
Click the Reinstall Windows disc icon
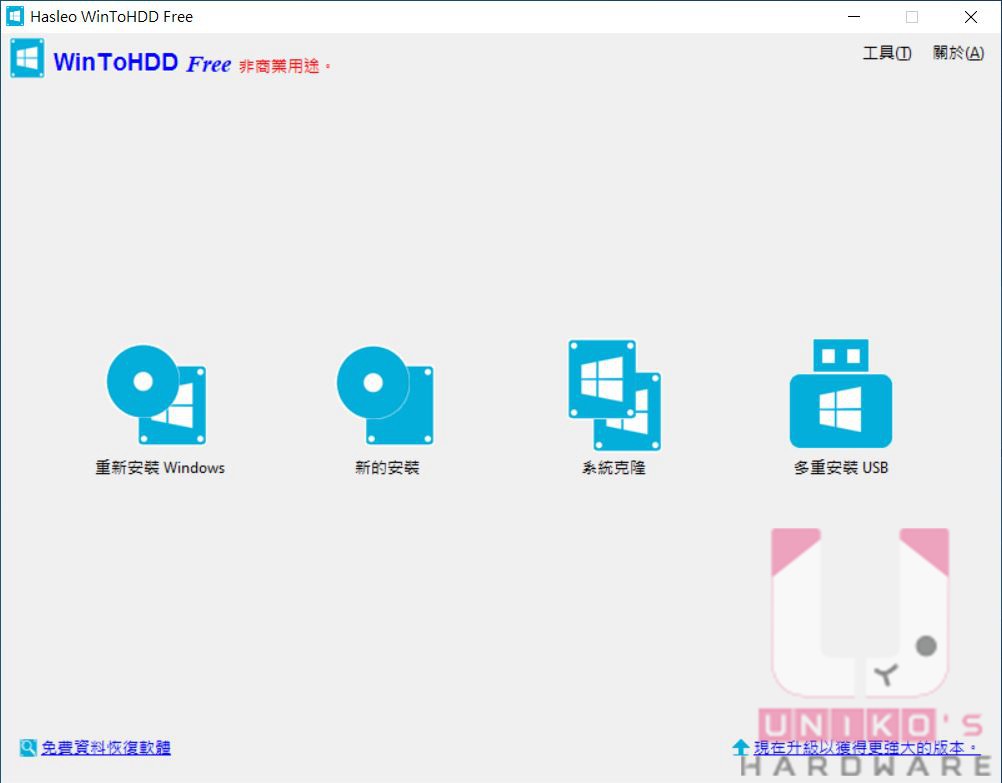pos(157,394)
